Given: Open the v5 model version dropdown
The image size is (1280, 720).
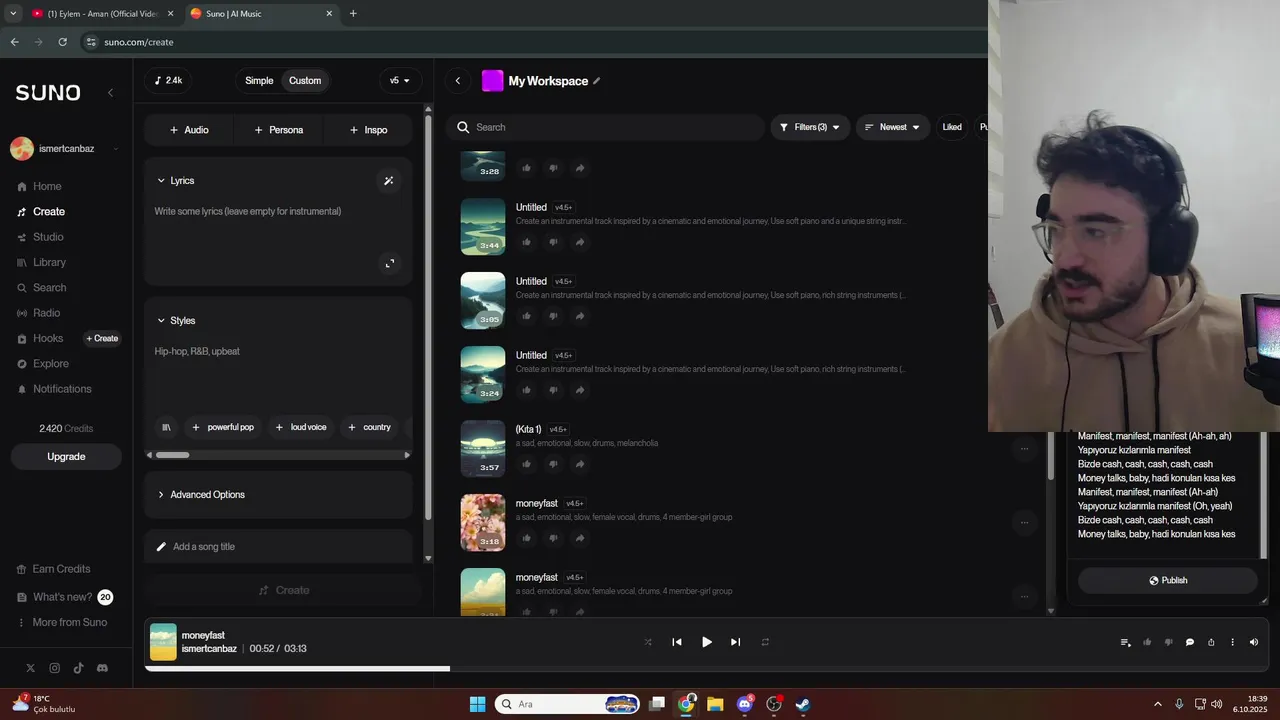Looking at the screenshot, I should coord(400,81).
